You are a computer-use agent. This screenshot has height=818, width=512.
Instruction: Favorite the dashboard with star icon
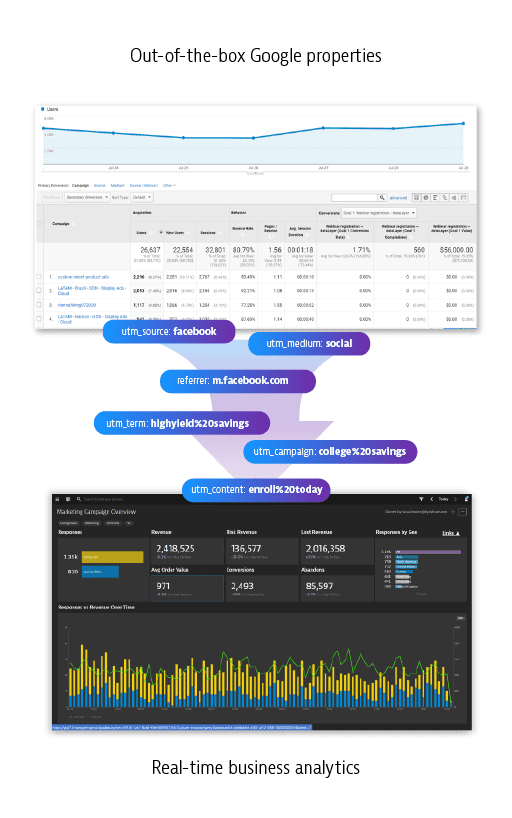point(453,512)
